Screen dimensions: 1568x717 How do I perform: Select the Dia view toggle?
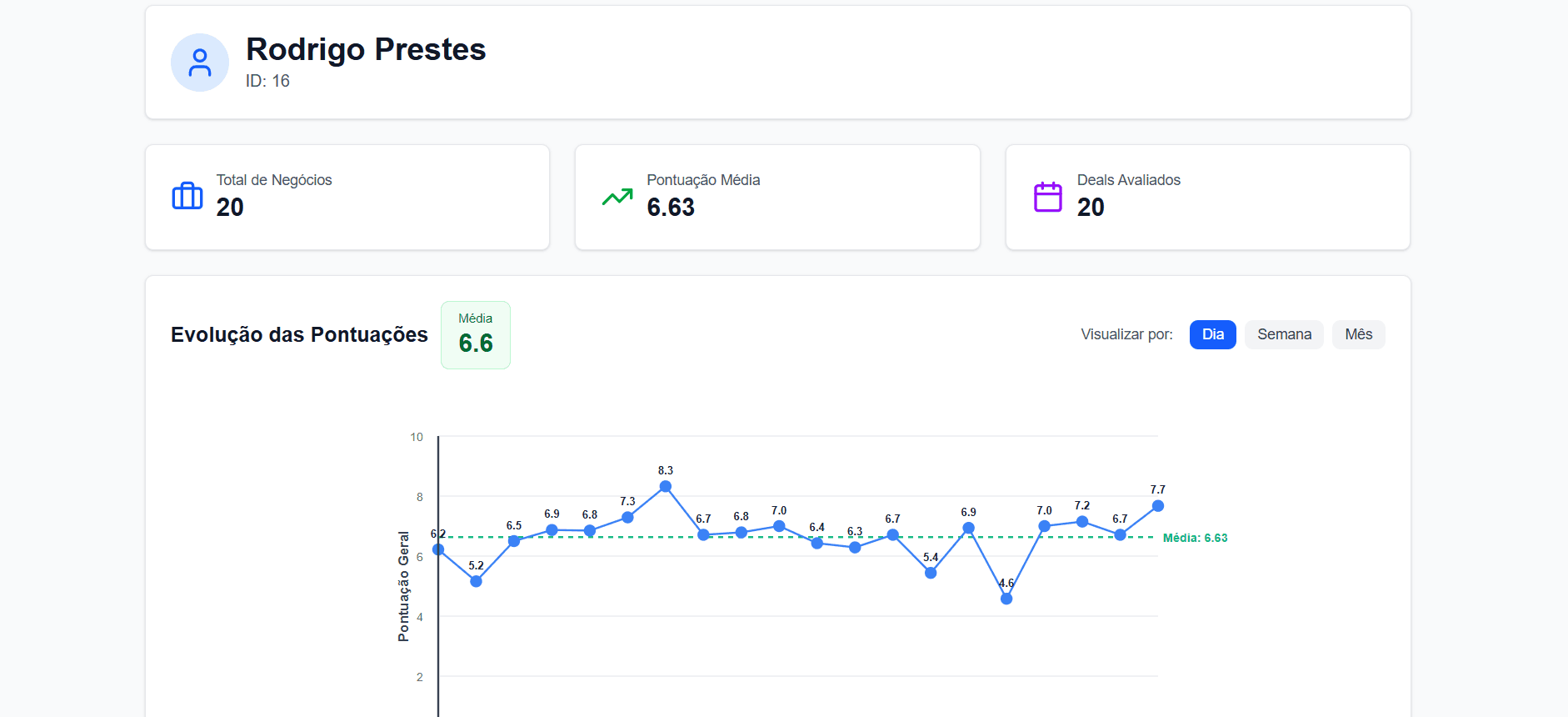pyautogui.click(x=1212, y=334)
